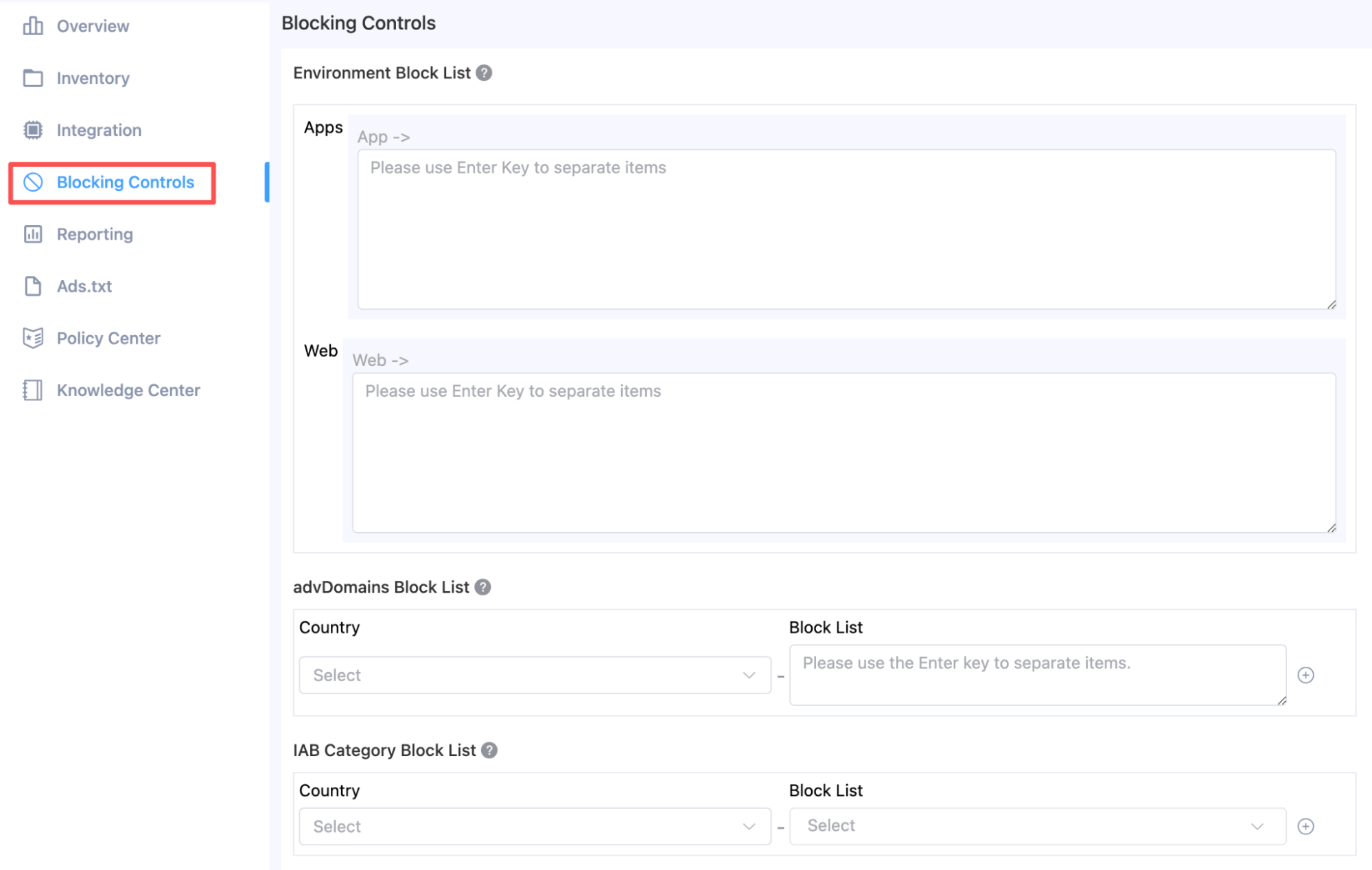Click the Web block list text area

pyautogui.click(x=844, y=453)
